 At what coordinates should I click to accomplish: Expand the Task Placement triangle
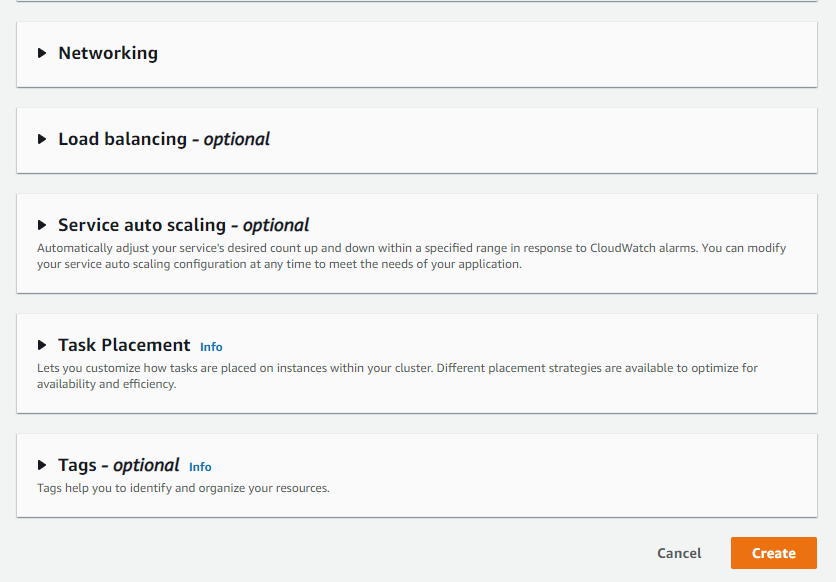(x=42, y=345)
